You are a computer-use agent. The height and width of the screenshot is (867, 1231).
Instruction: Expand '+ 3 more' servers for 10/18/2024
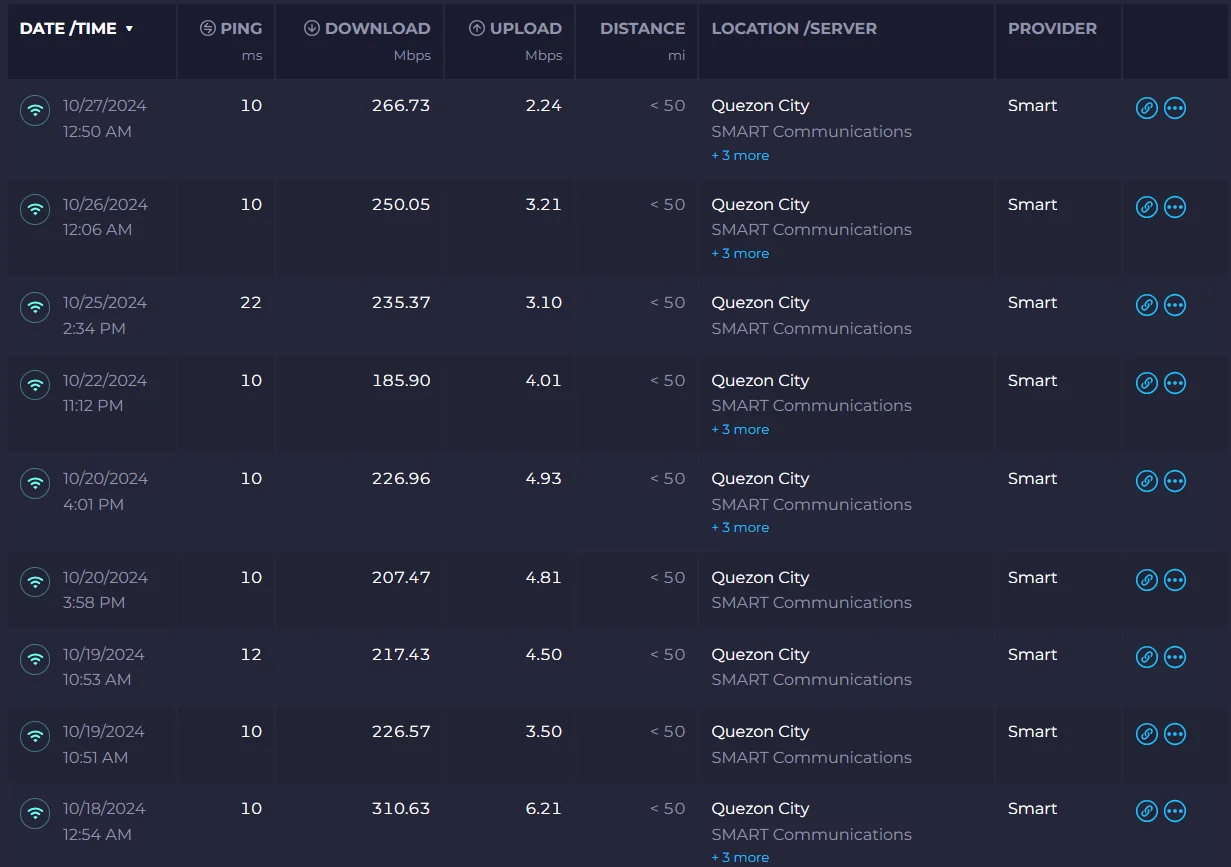click(740, 858)
